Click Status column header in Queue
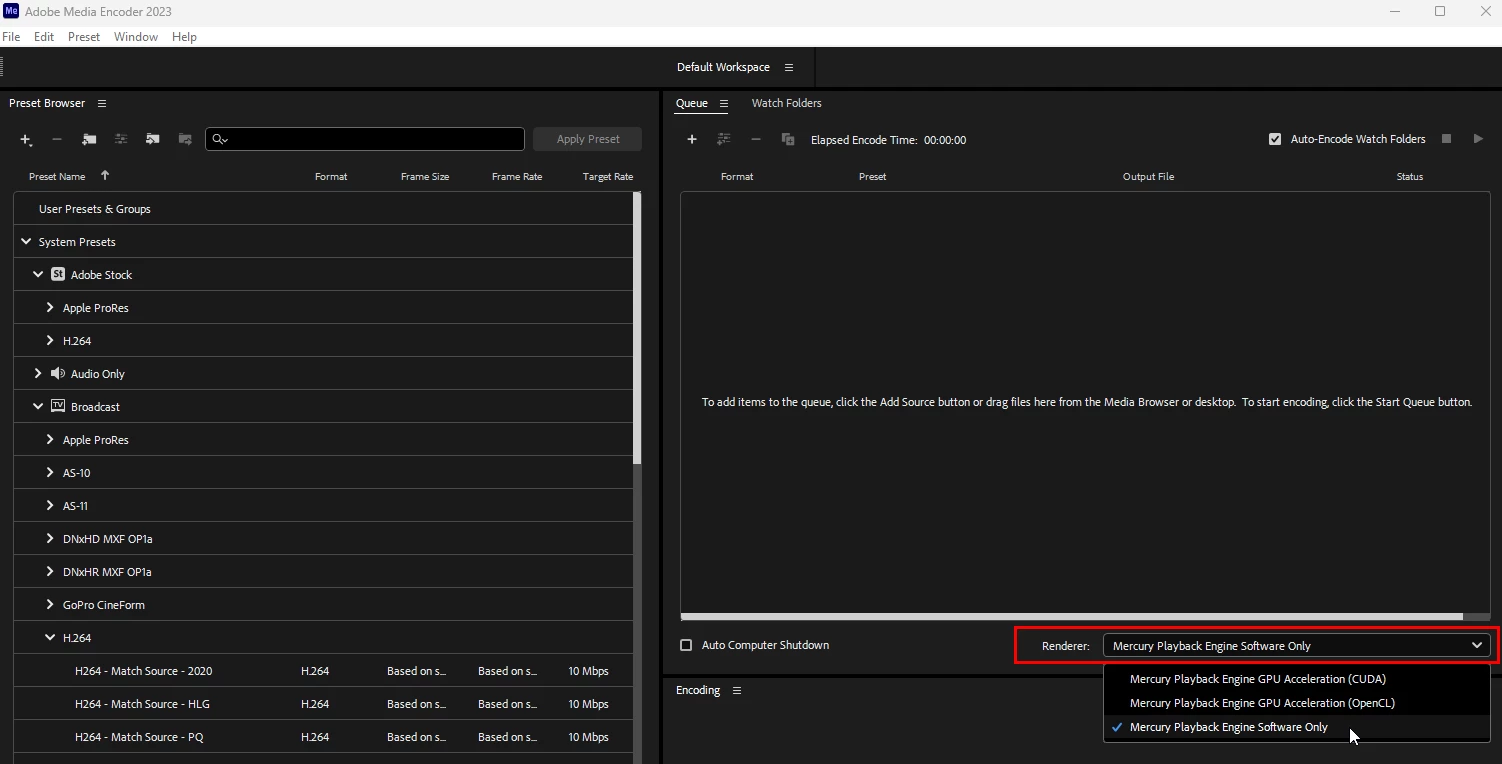This screenshot has width=1502, height=764. point(1410,176)
